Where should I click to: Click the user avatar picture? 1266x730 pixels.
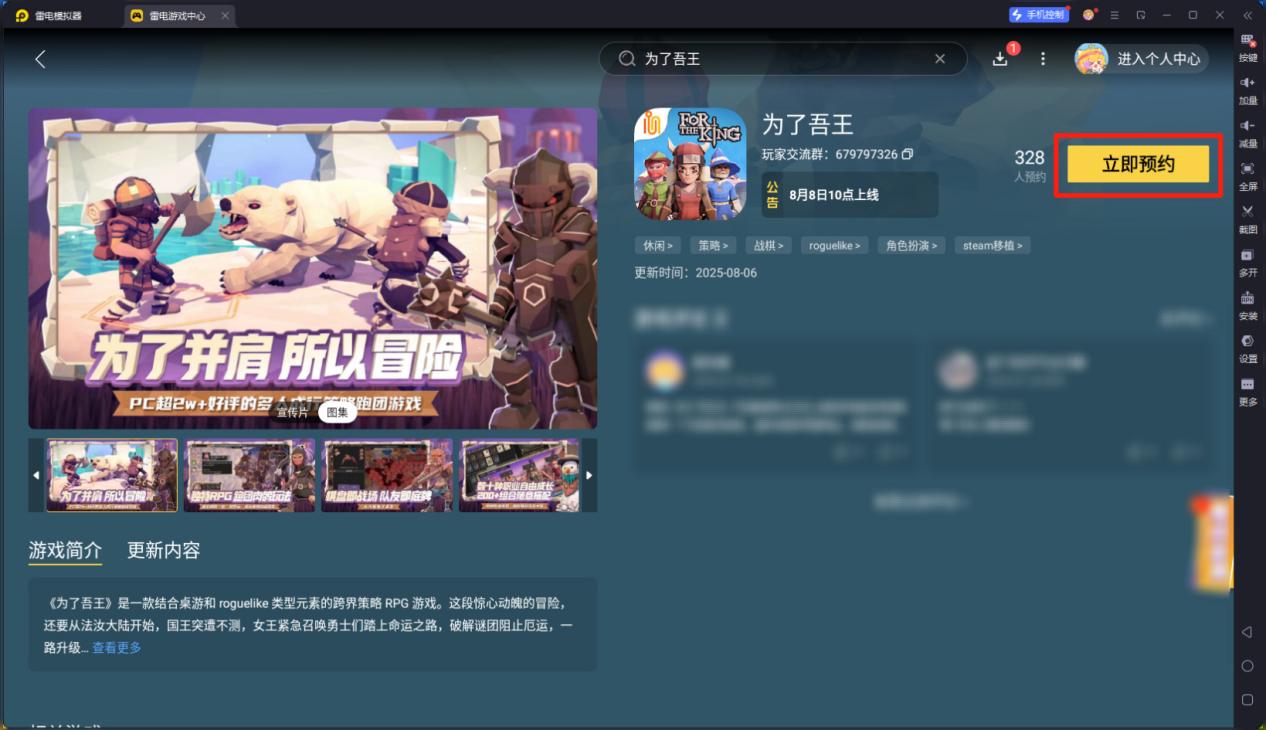click(x=1091, y=59)
